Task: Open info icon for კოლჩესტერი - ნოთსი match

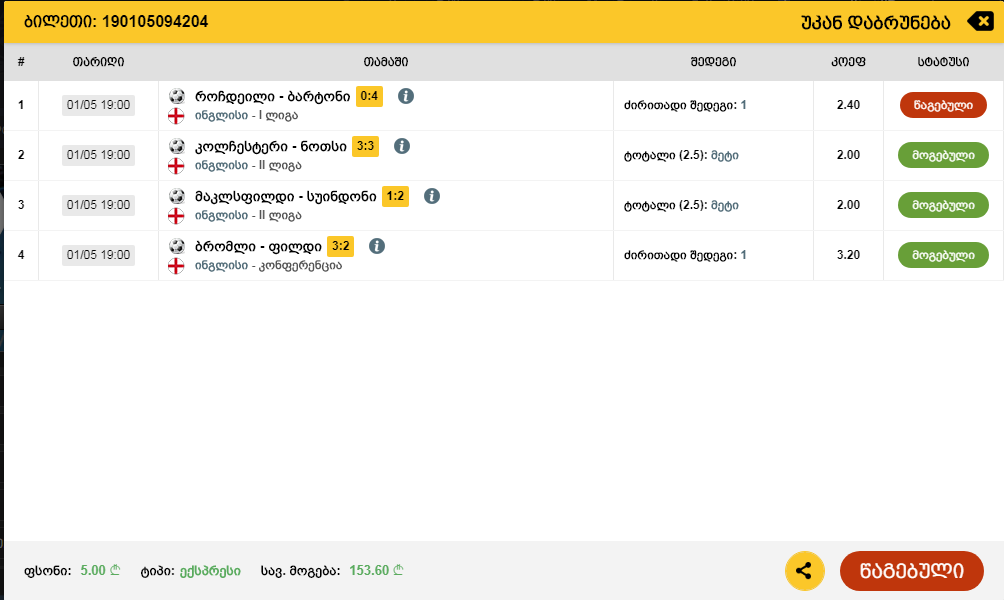Action: [401, 146]
